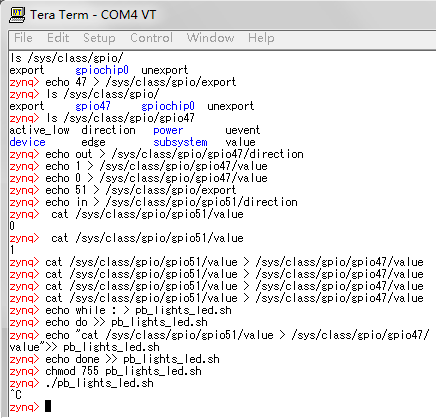Open the Help menu
The height and width of the screenshot is (418, 436).
[261, 38]
